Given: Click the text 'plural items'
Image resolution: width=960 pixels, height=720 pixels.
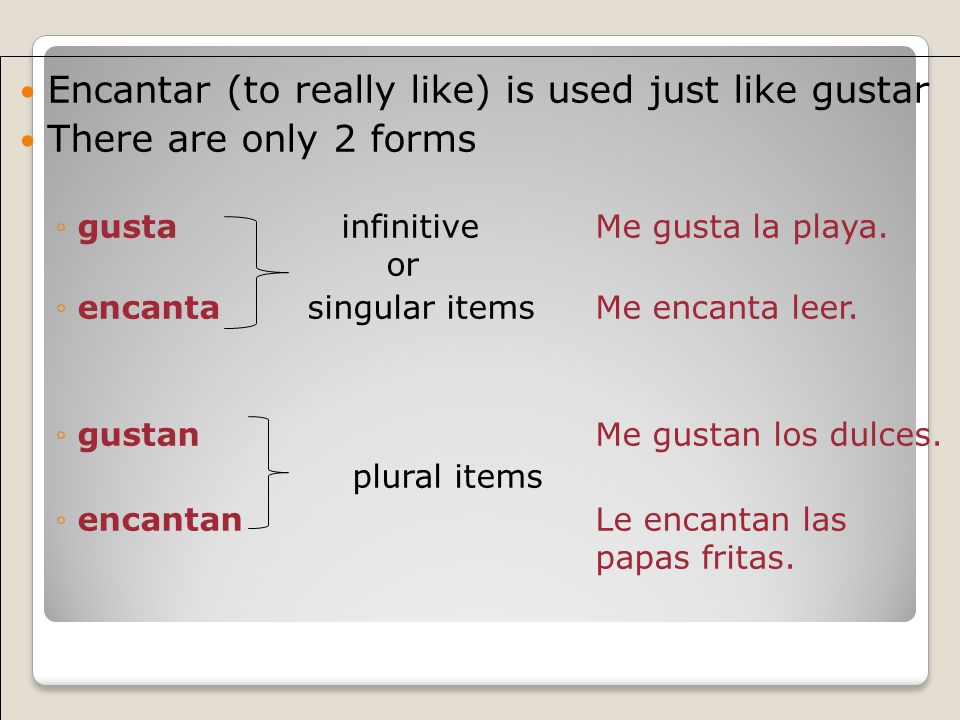Looking at the screenshot, I should coord(448,477).
